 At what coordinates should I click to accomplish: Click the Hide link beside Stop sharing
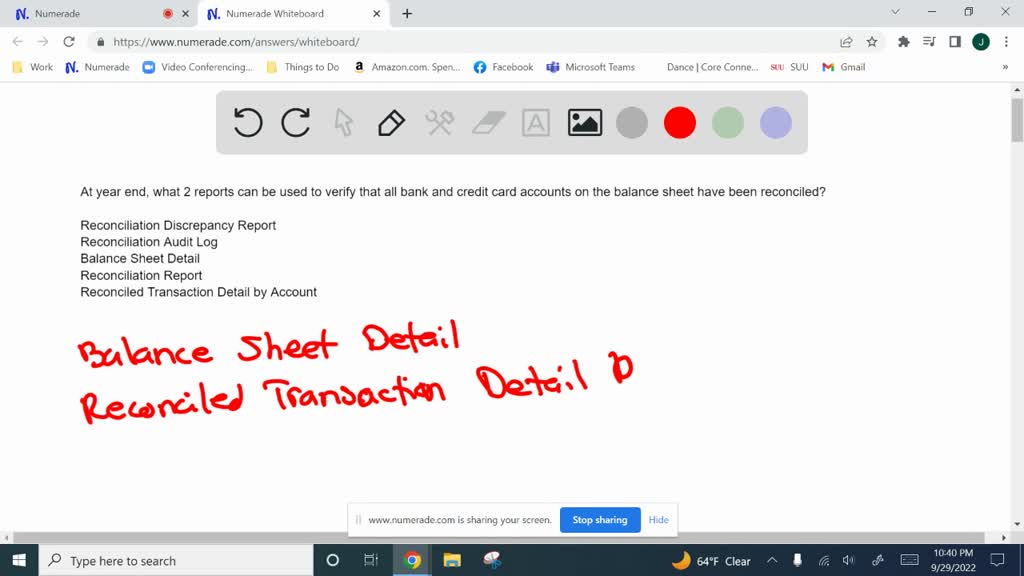coord(658,520)
